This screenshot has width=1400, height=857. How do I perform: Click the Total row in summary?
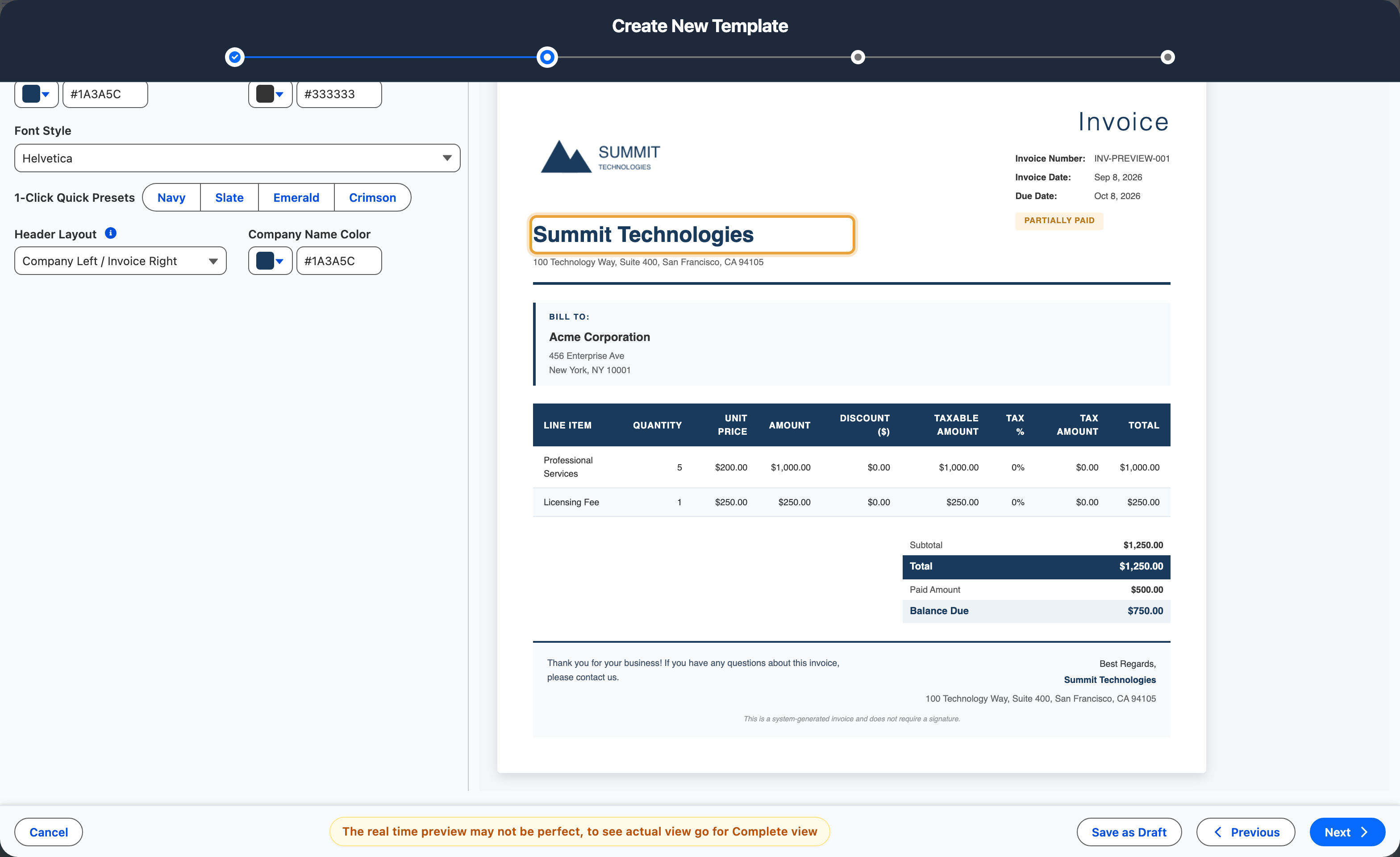(x=1036, y=566)
